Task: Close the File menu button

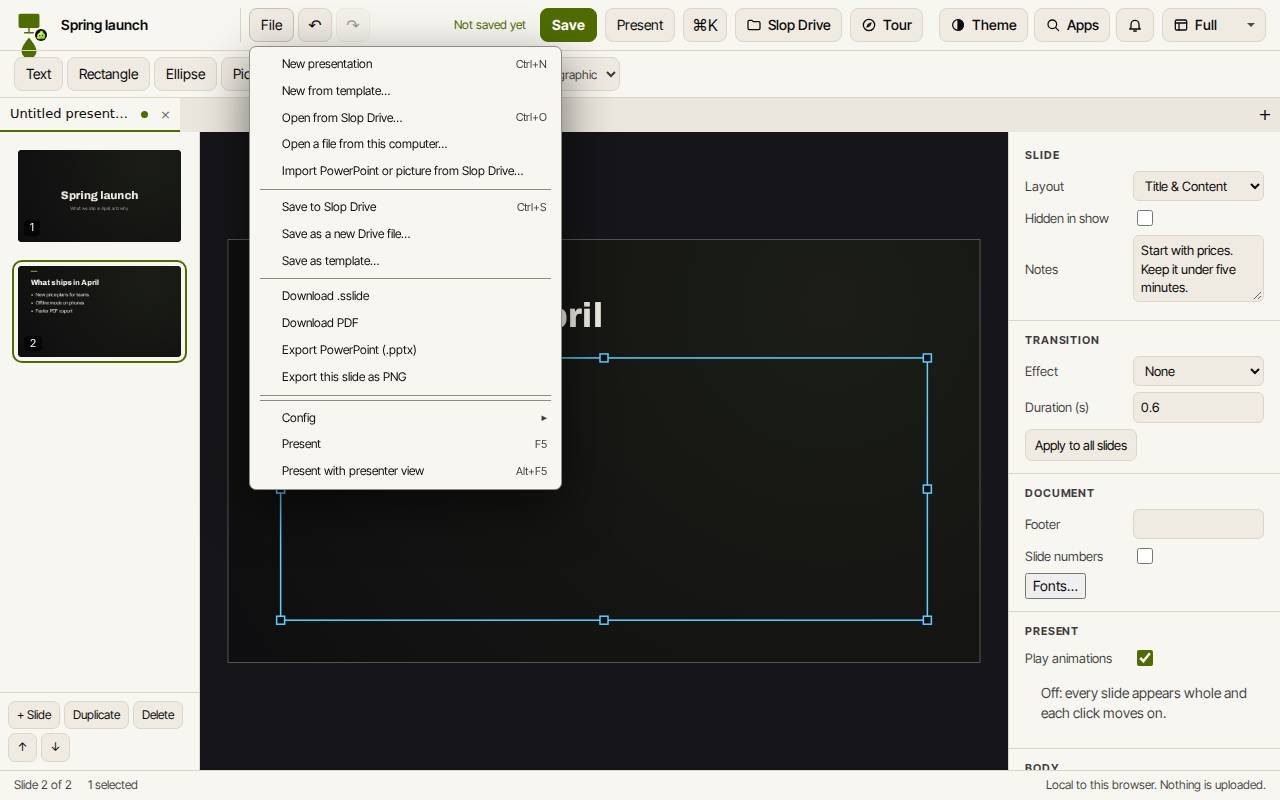Action: pyautogui.click(x=271, y=25)
